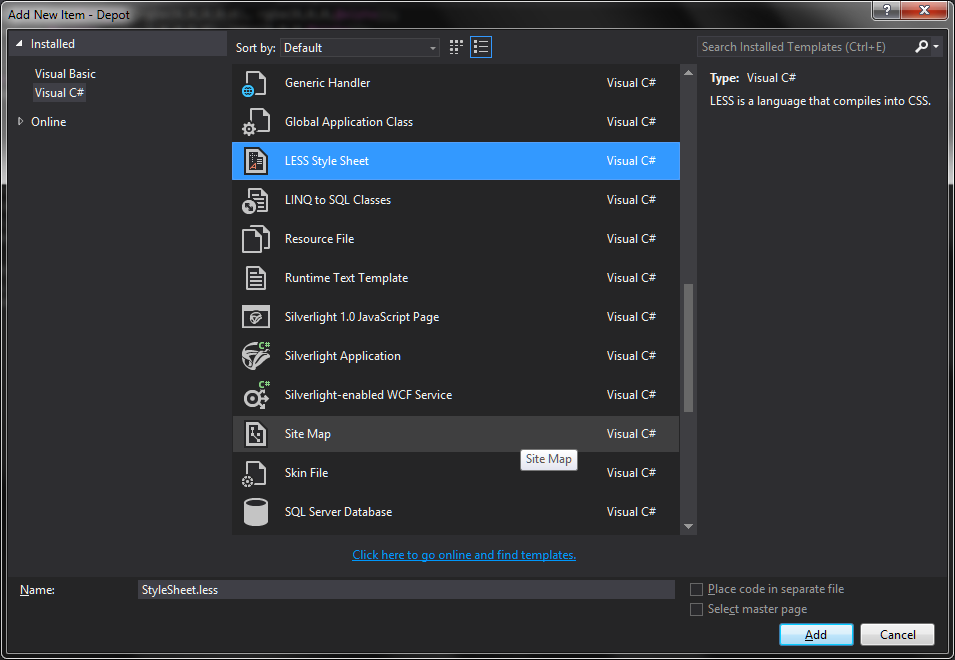Expand the Online templates node
This screenshot has width=955, height=660.
coord(22,122)
